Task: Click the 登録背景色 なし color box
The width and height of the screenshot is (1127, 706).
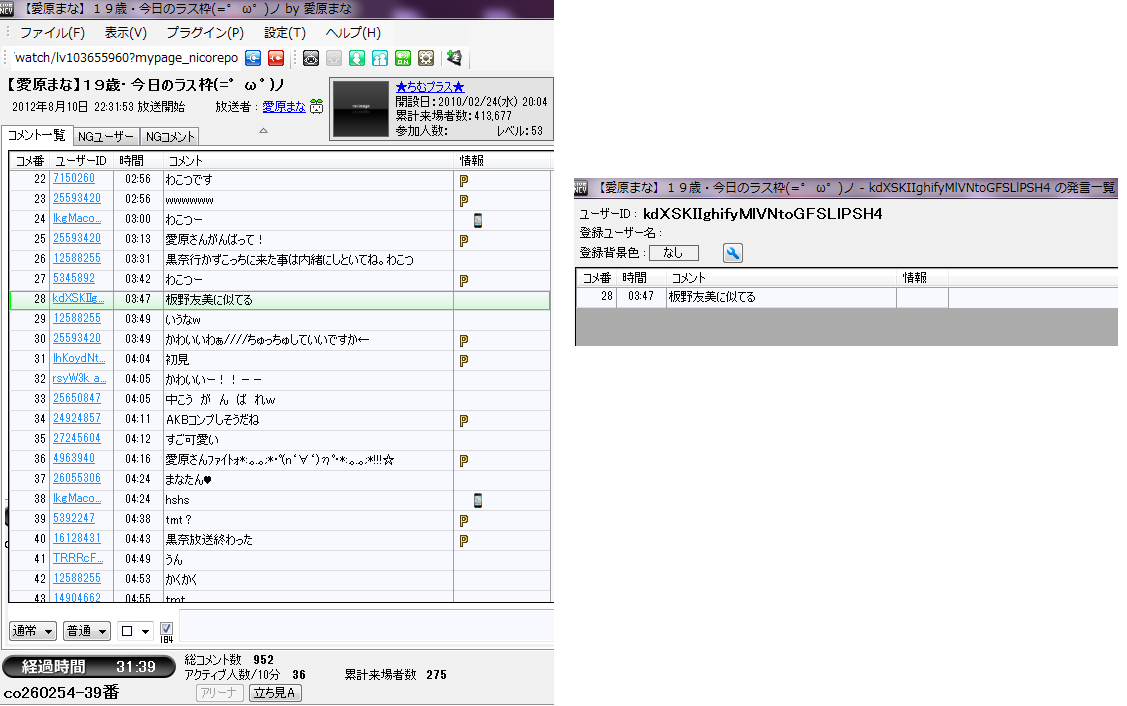Action: (673, 253)
